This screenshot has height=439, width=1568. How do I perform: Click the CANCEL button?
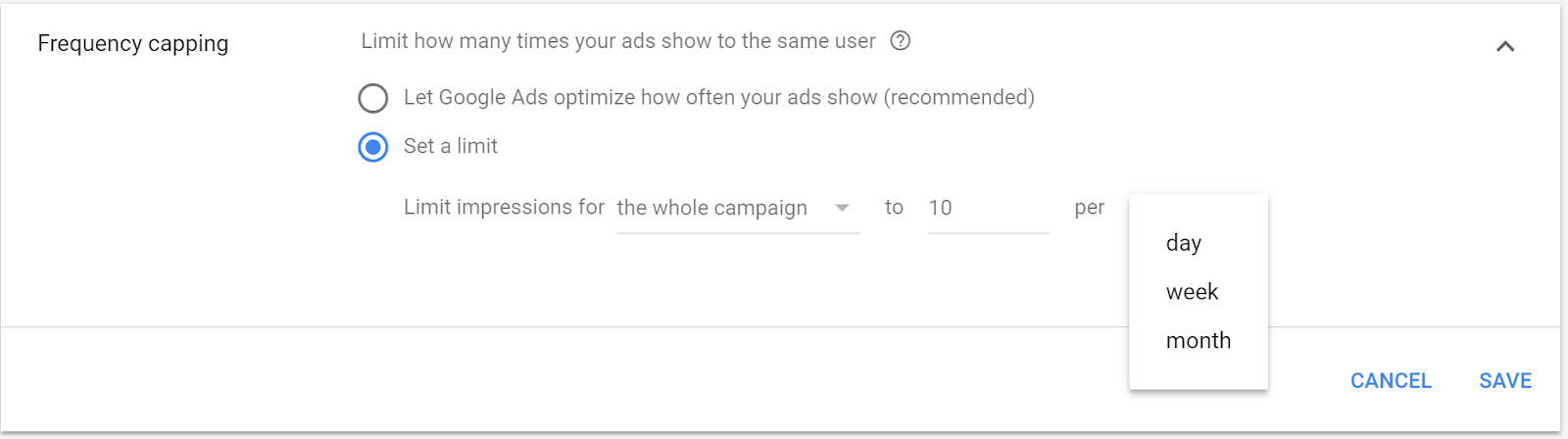[x=1391, y=381]
